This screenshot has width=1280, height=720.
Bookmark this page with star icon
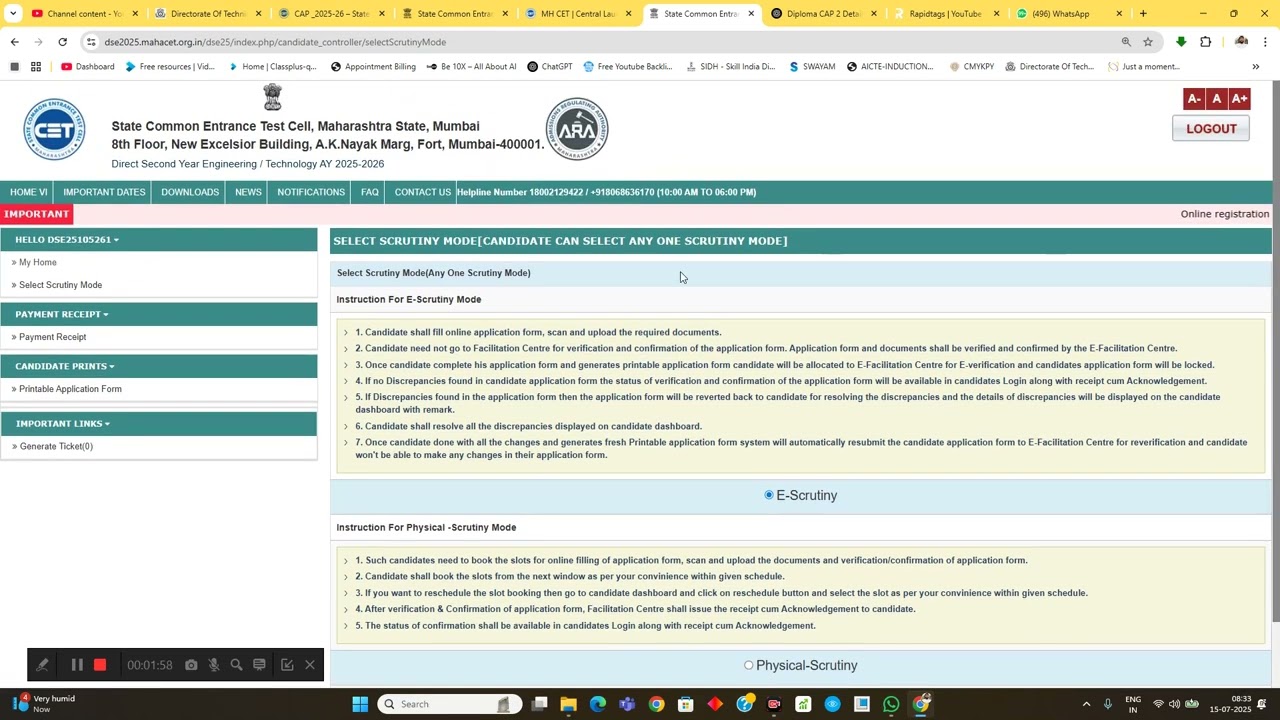[x=1148, y=42]
